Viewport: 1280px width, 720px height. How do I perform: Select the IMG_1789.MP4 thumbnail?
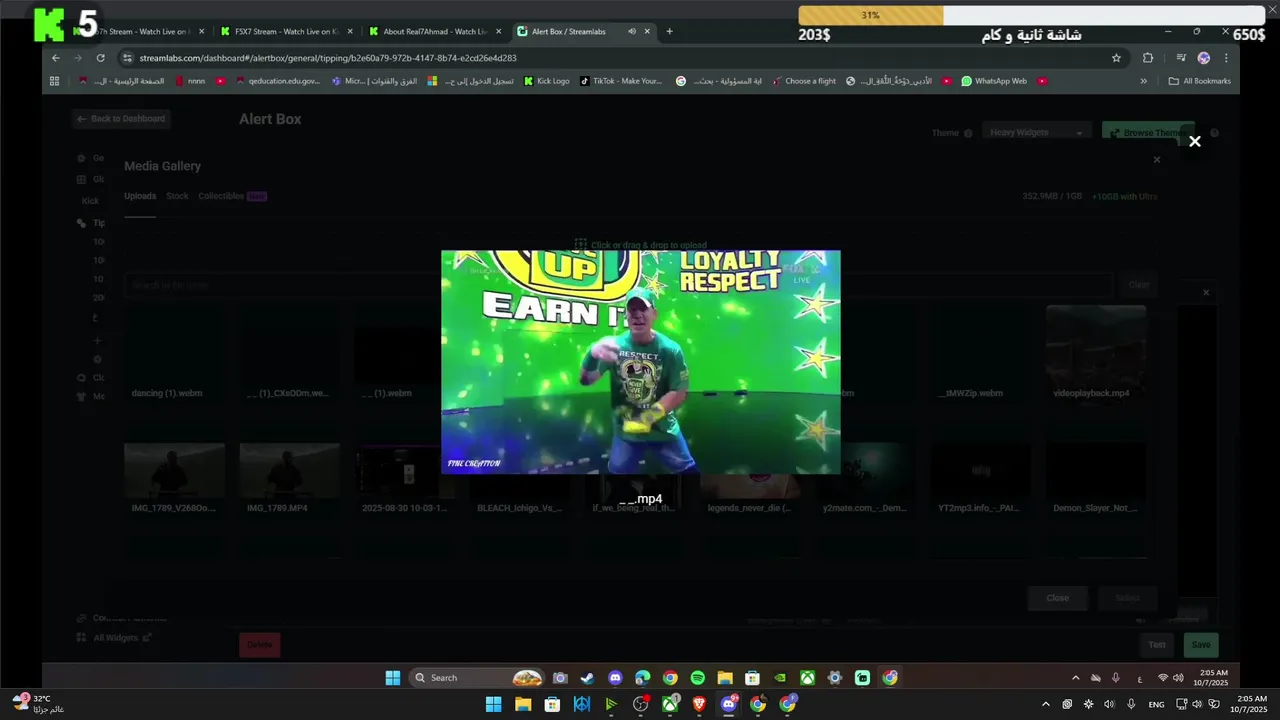click(x=289, y=478)
